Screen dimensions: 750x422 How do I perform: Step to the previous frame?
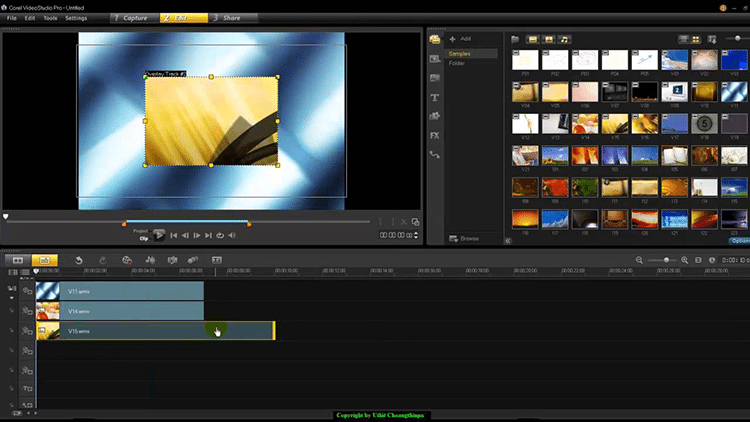point(185,235)
